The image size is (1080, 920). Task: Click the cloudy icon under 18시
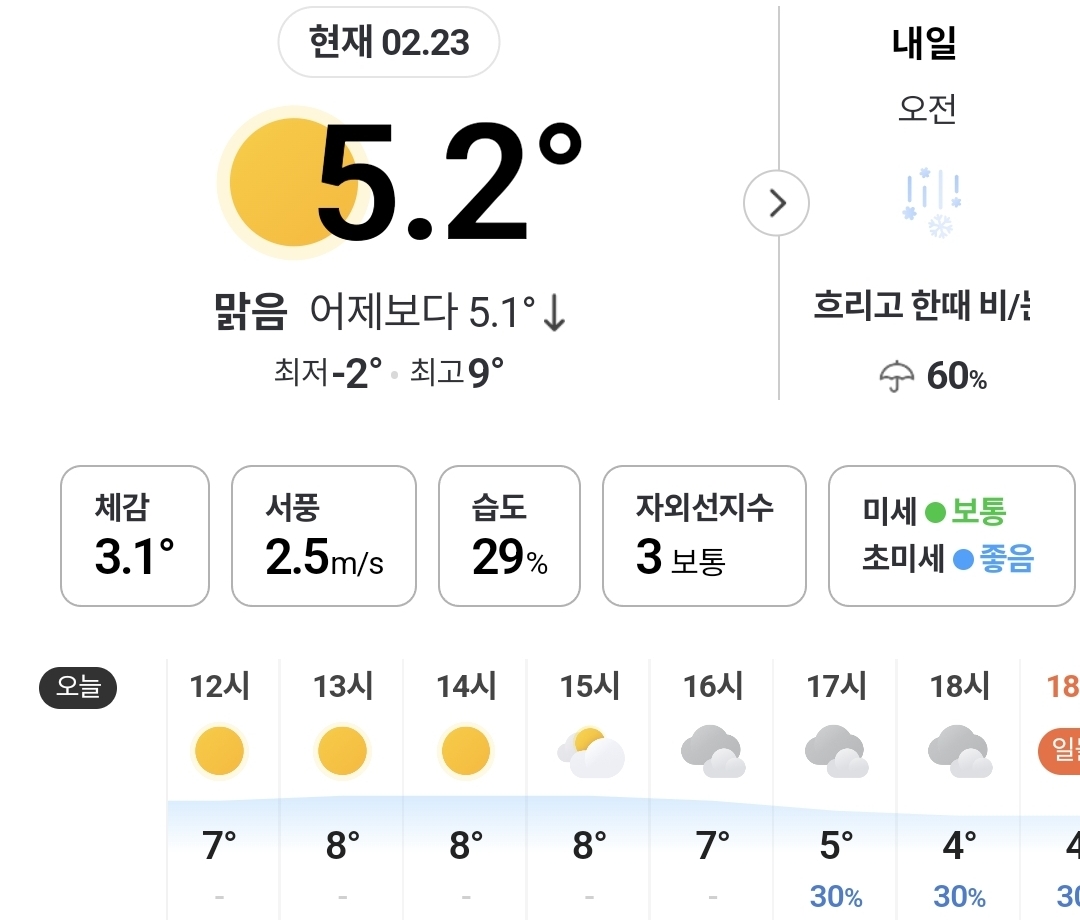pos(960,752)
